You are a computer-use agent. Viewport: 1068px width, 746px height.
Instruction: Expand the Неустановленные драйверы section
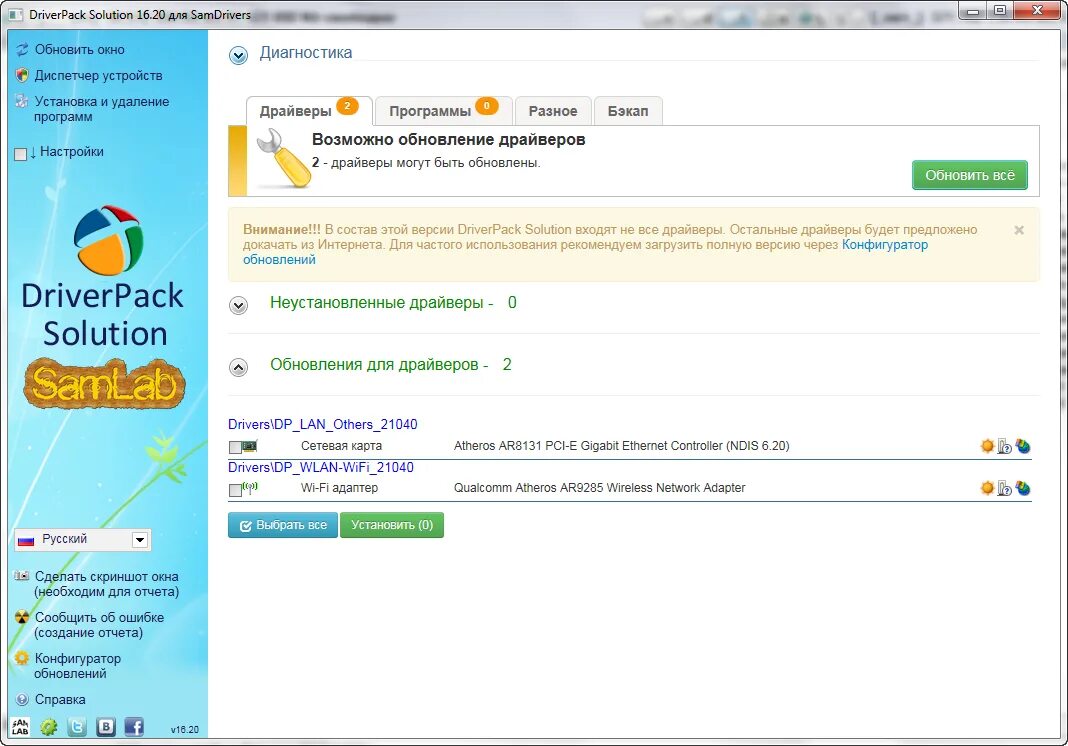[238, 305]
